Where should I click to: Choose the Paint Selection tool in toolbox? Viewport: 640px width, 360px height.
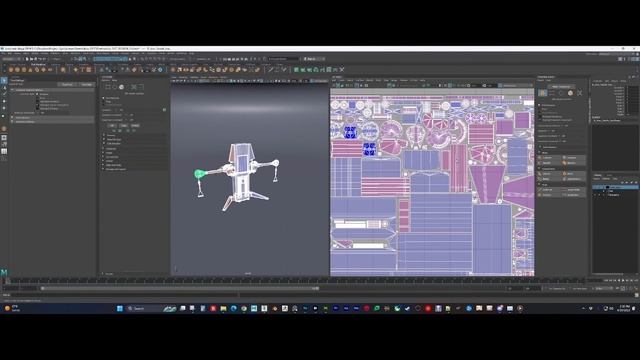[x=4, y=94]
